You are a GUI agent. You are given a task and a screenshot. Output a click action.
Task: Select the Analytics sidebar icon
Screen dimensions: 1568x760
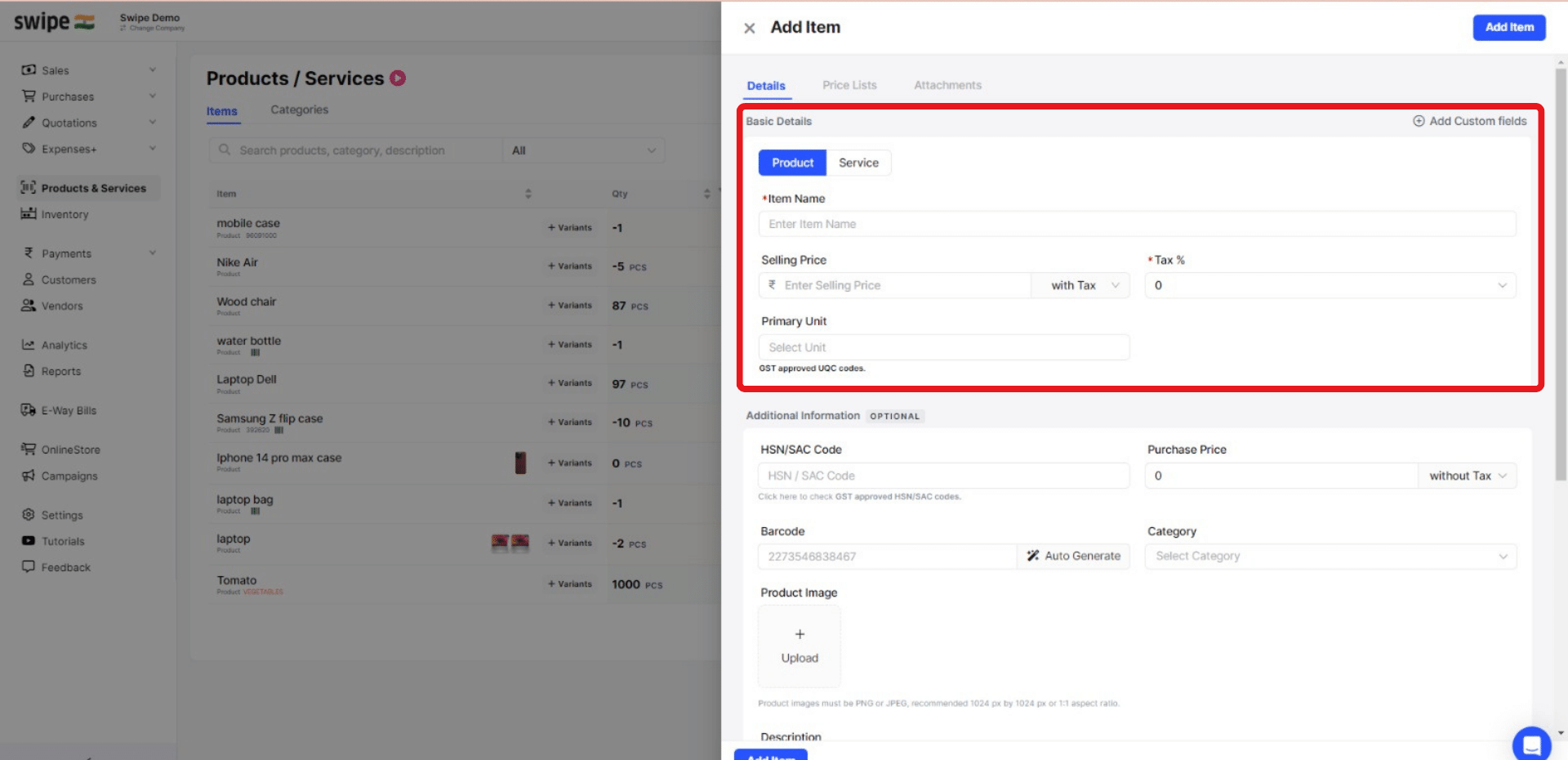pos(29,345)
